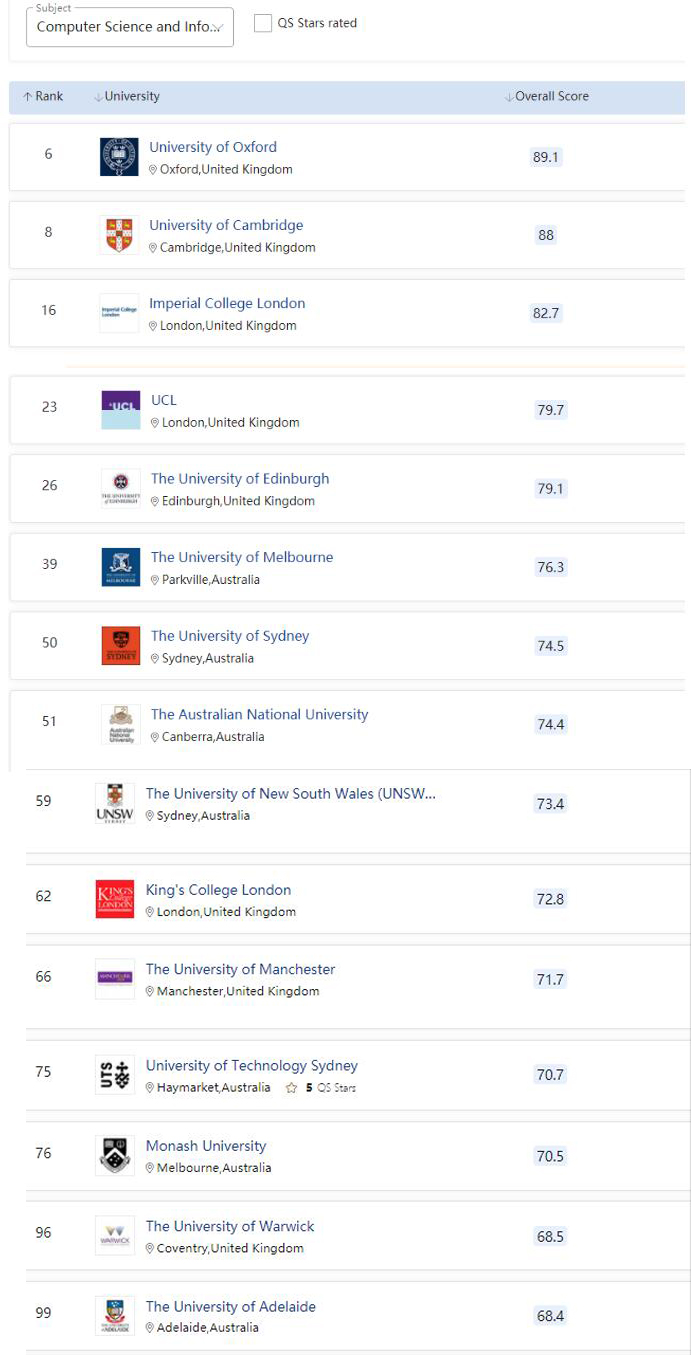Click the University of Melbourne logo
Viewport: 692px width, 1355px height.
click(121, 567)
